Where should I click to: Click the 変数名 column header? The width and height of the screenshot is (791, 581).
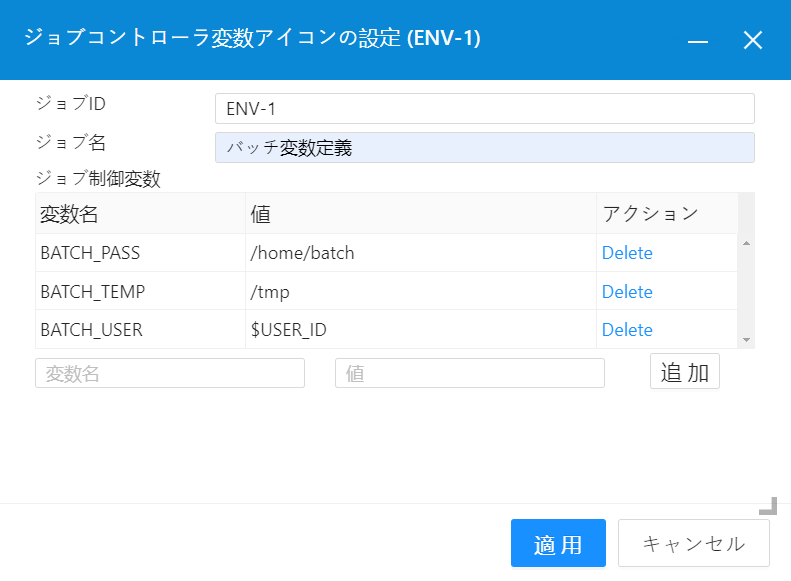point(140,214)
